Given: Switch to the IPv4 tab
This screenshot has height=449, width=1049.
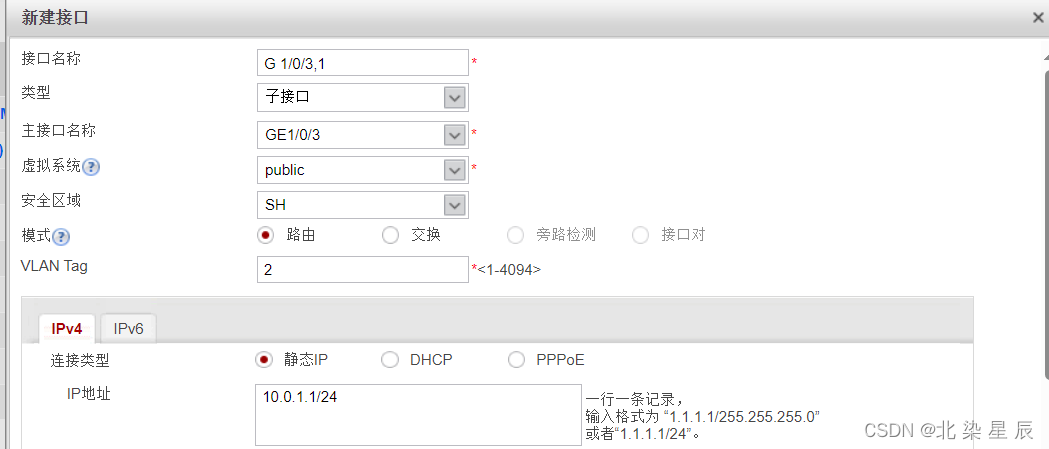Looking at the screenshot, I should click(x=67, y=329).
